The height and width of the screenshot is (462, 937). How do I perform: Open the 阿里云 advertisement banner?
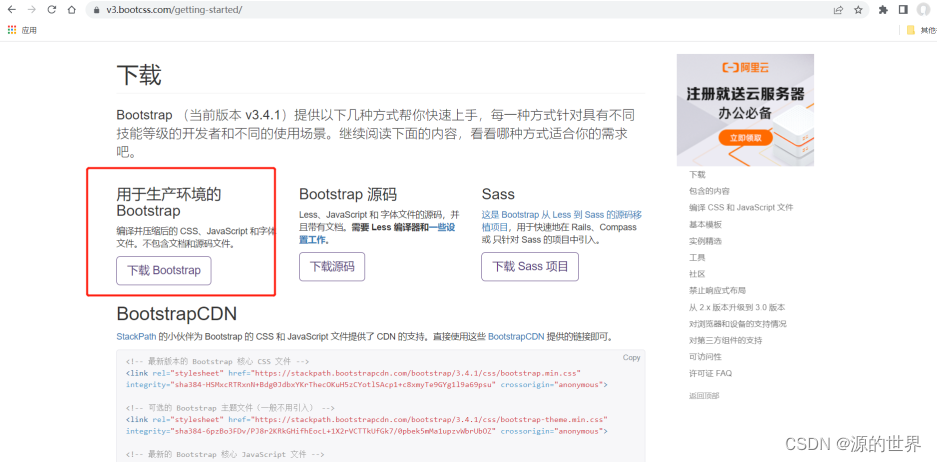point(745,110)
